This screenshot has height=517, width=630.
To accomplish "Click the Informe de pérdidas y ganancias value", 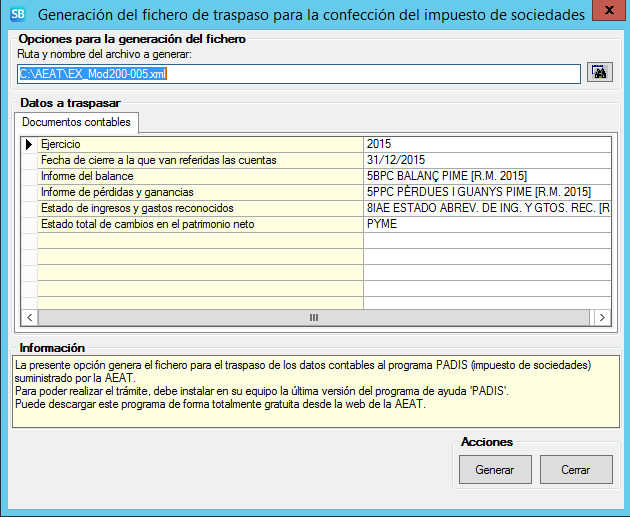I will [x=486, y=192].
